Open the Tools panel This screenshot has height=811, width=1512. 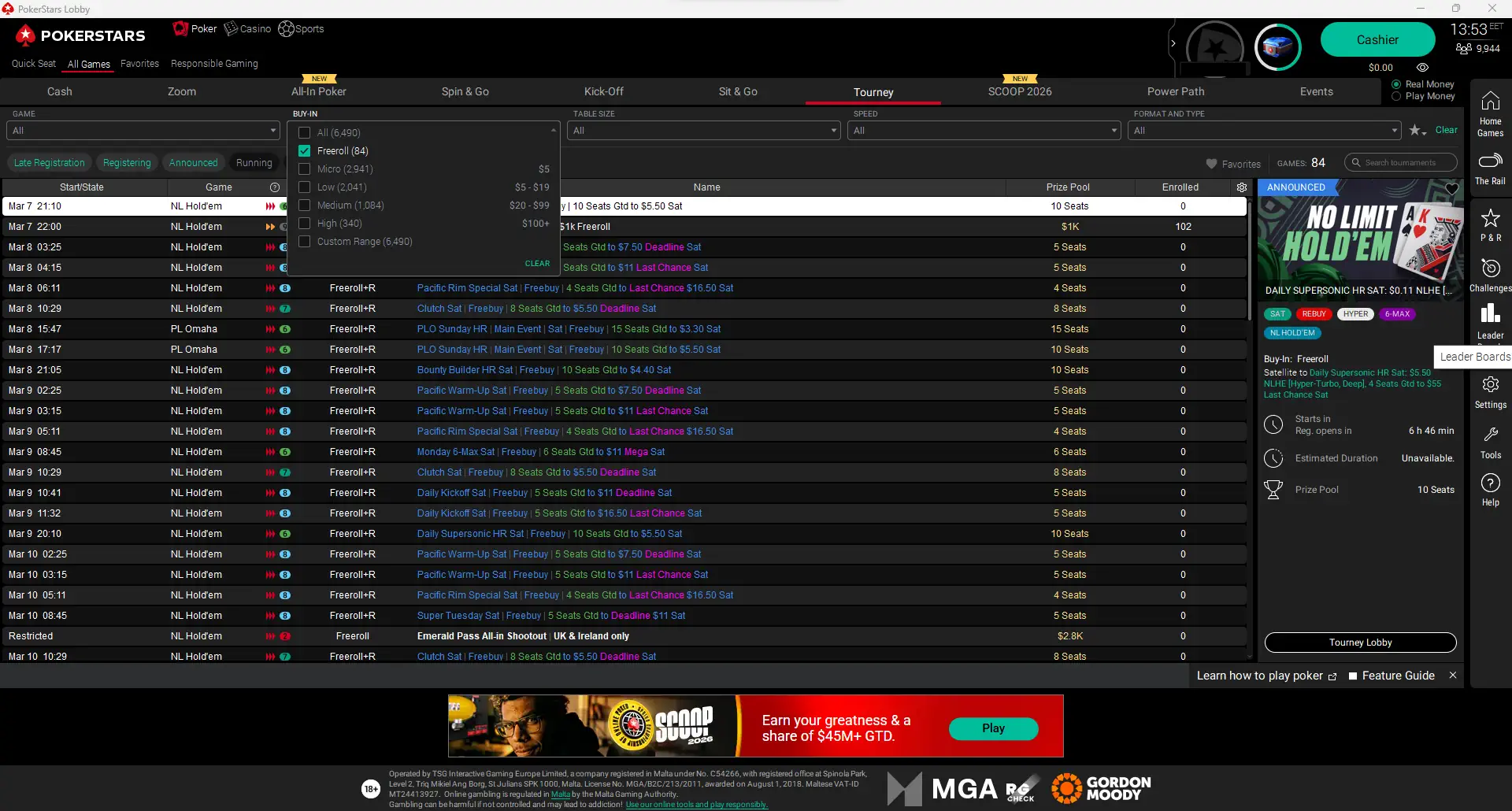point(1490,441)
